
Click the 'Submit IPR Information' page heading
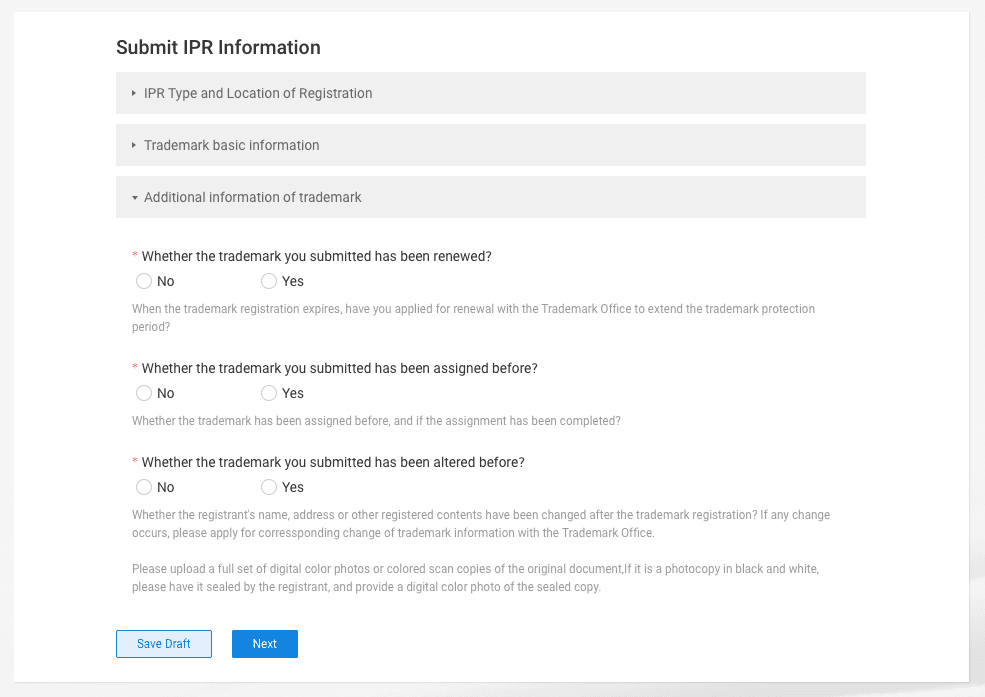(218, 47)
